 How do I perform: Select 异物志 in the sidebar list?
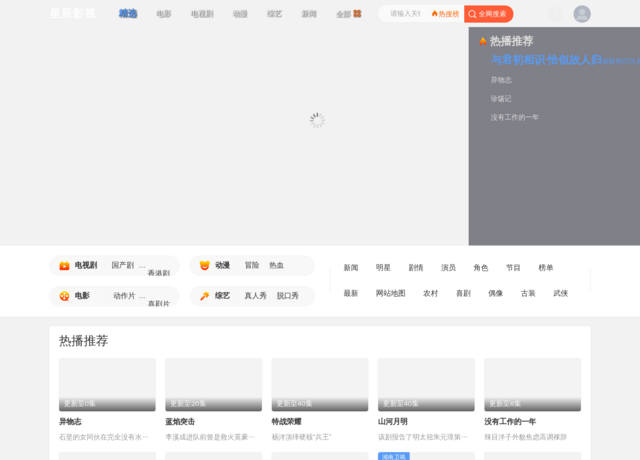click(501, 80)
